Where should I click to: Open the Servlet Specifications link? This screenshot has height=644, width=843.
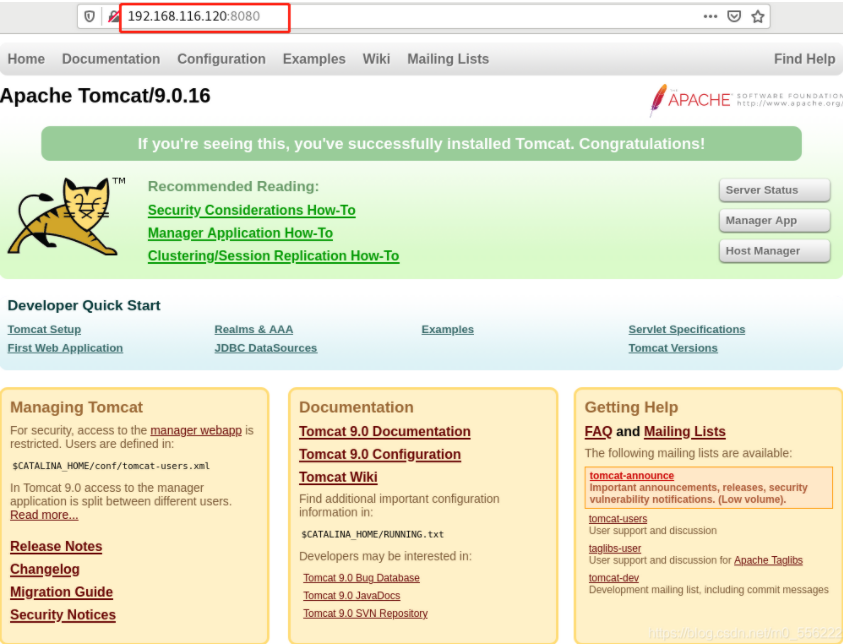(x=687, y=329)
